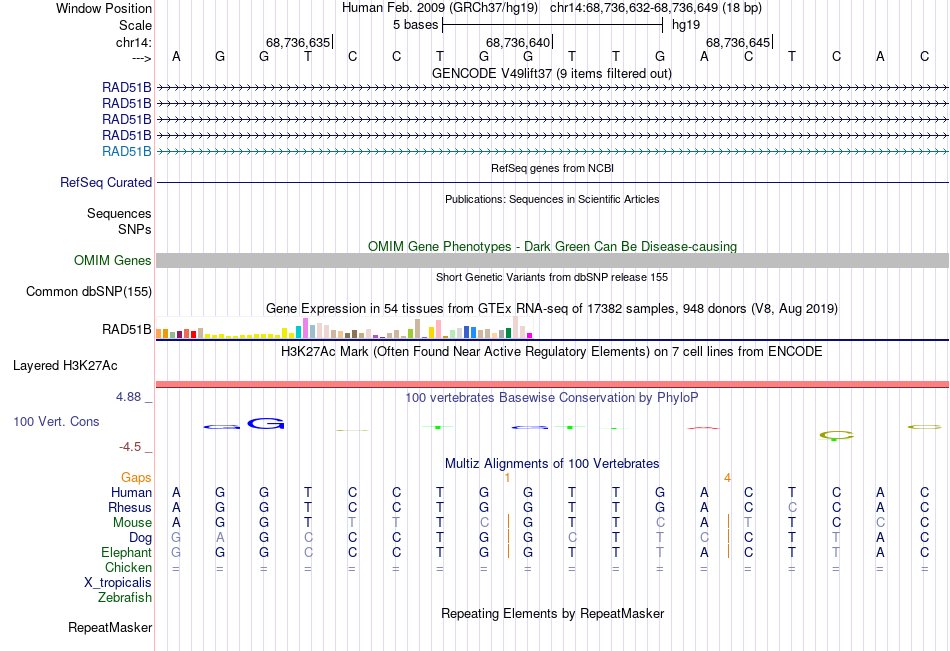Click the orange gap count 4
The height and width of the screenshot is (651, 950).
pos(727,478)
